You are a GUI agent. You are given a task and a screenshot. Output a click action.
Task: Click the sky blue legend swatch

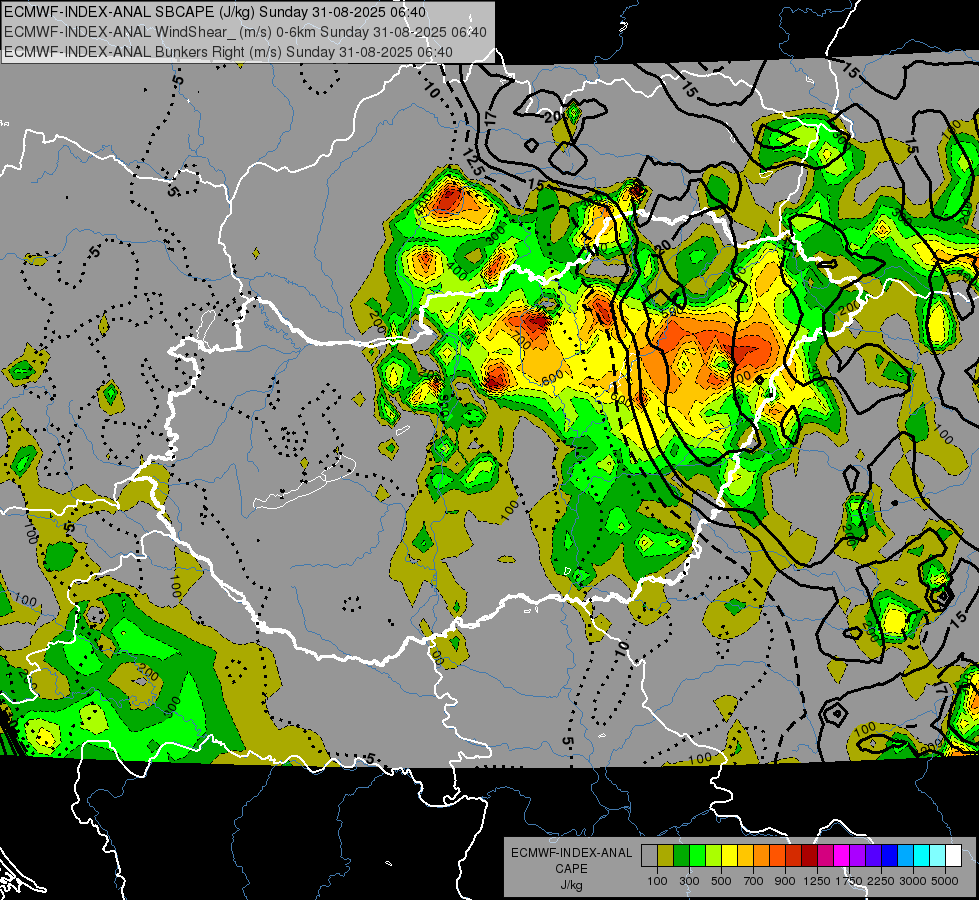[906, 855]
